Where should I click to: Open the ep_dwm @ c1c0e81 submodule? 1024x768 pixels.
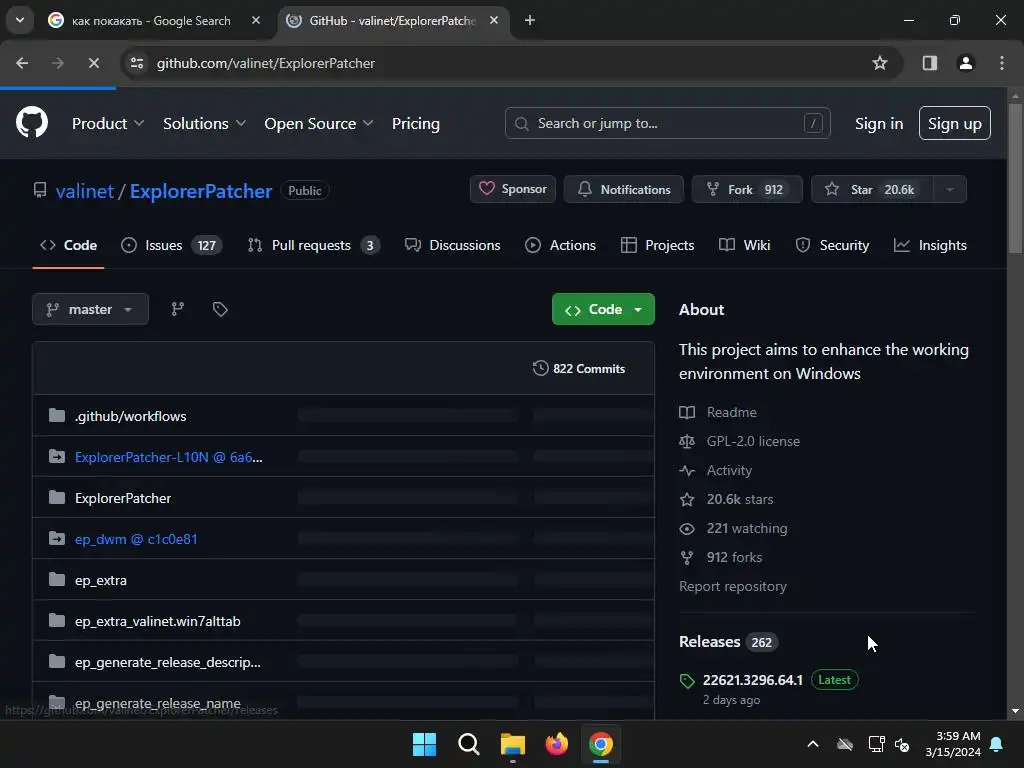136,539
